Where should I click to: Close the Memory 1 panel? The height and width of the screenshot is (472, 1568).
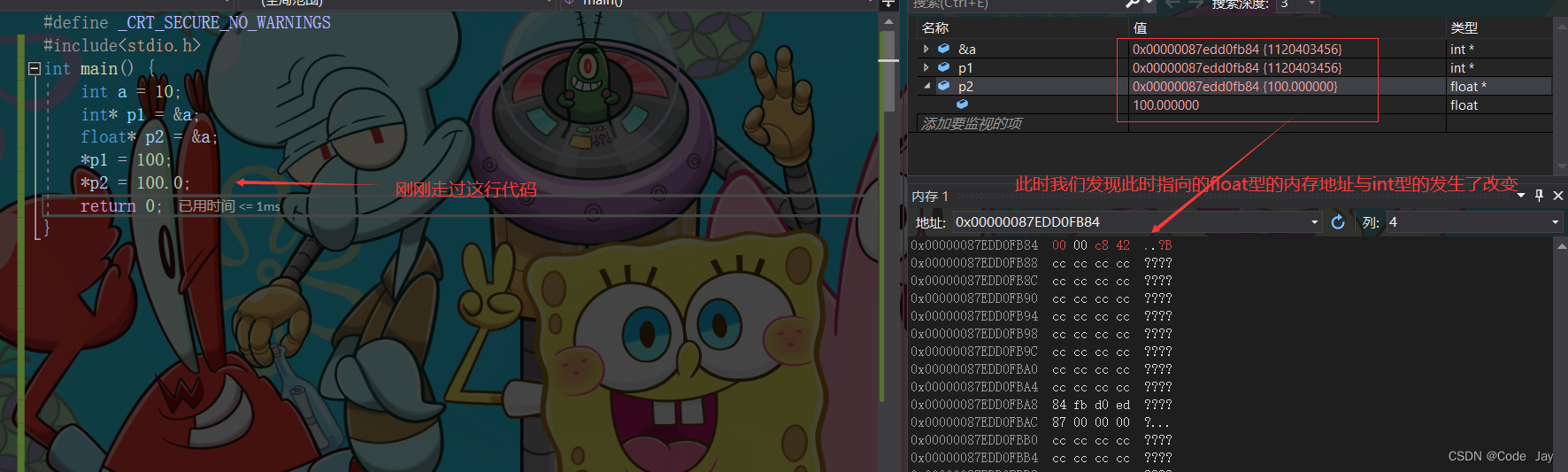(1558, 195)
